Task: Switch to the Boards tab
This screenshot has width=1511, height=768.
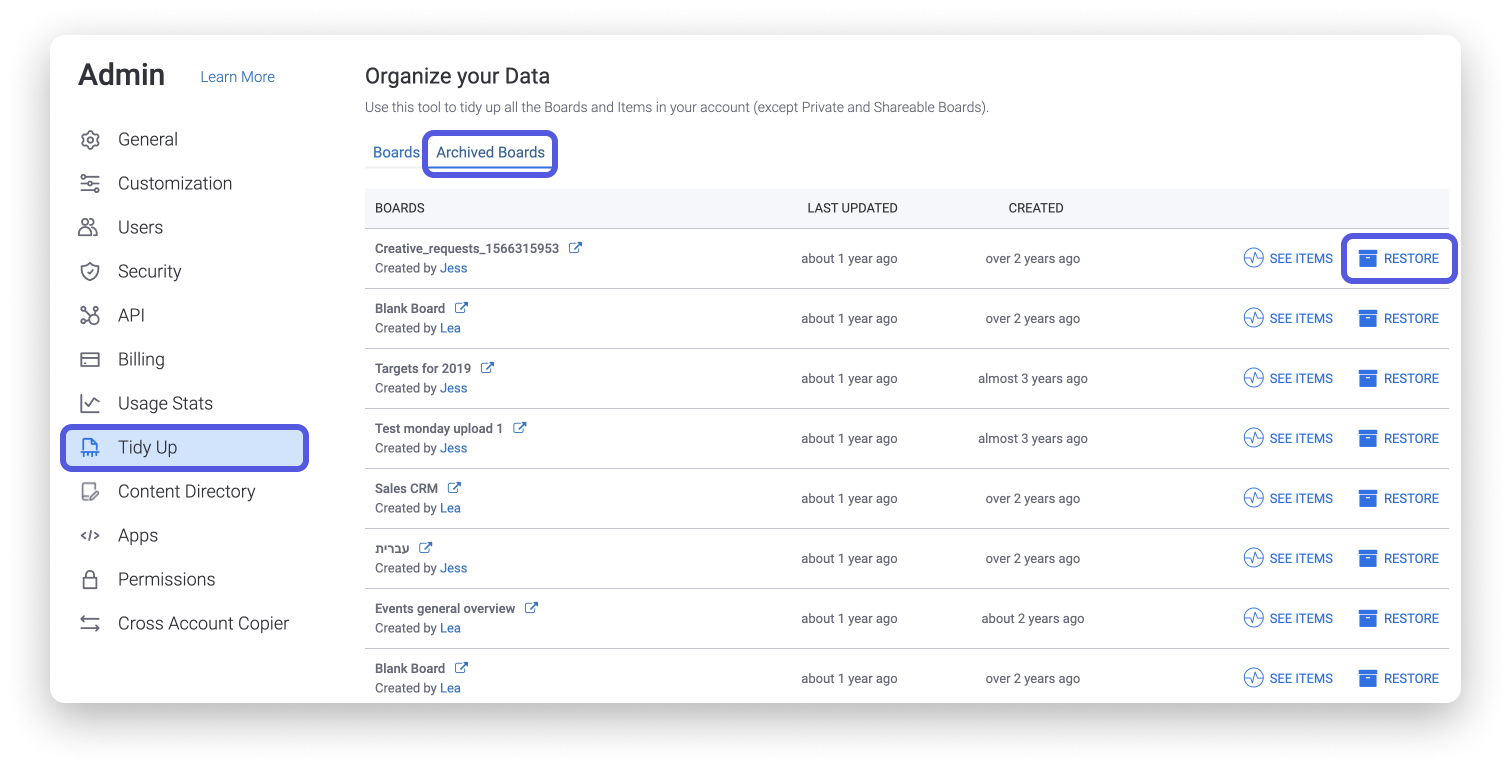Action: 396,152
